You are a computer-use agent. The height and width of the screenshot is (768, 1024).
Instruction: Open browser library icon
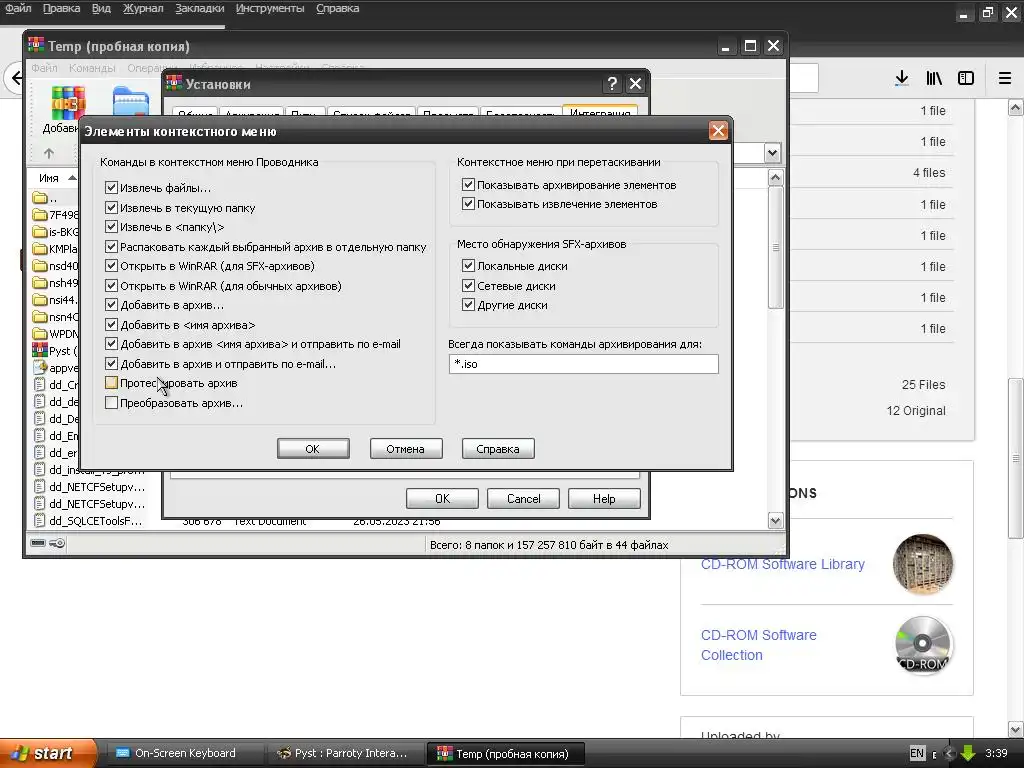(x=934, y=78)
